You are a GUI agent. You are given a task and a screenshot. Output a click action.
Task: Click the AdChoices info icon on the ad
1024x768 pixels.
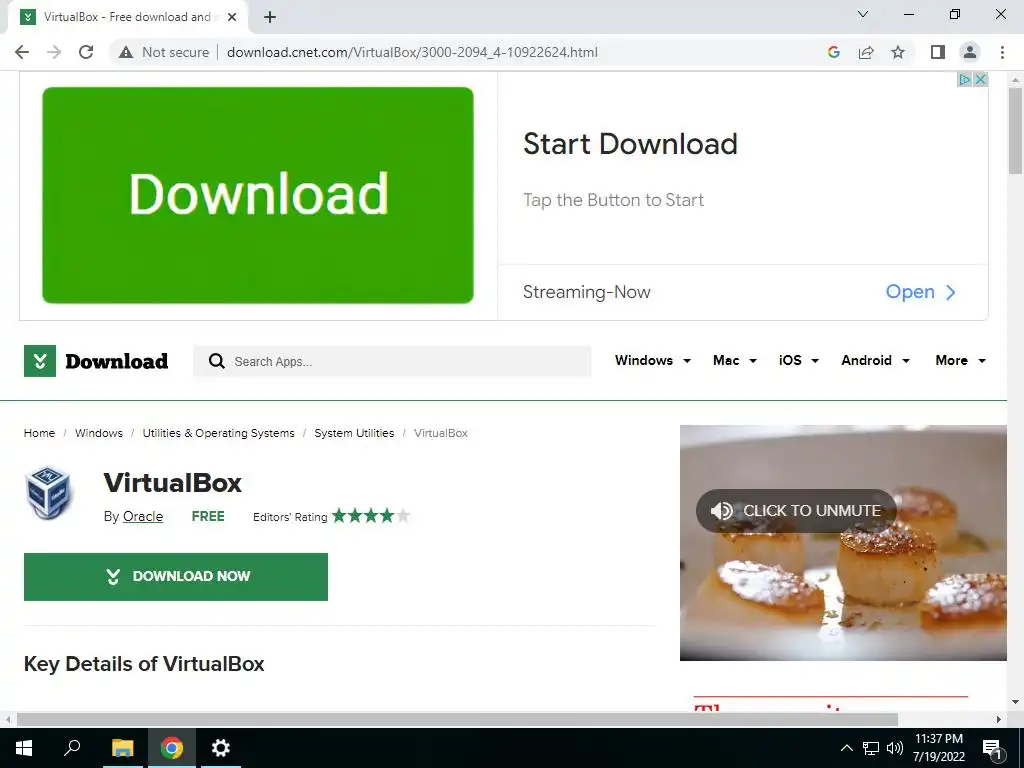click(x=965, y=80)
